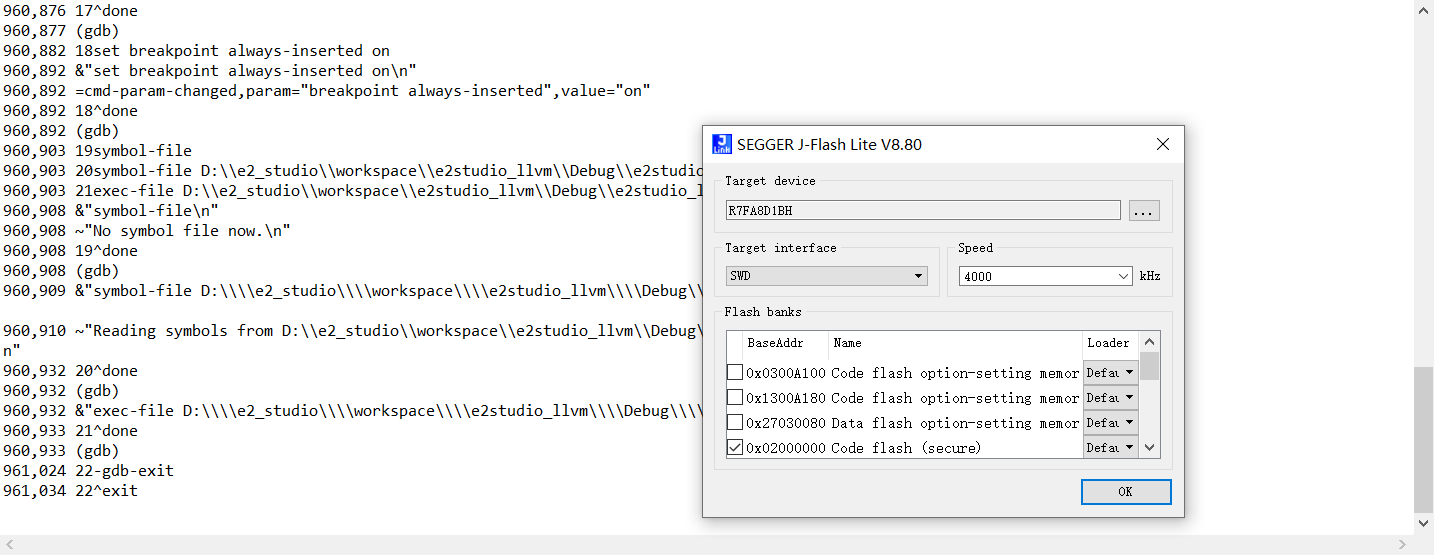Click the console window vertical scrollbar thumb
This screenshot has height=555, width=1434.
tap(1424, 440)
